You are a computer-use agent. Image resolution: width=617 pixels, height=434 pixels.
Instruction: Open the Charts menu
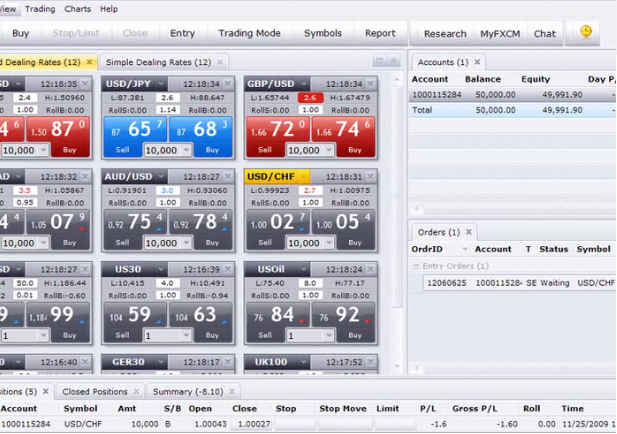[78, 9]
